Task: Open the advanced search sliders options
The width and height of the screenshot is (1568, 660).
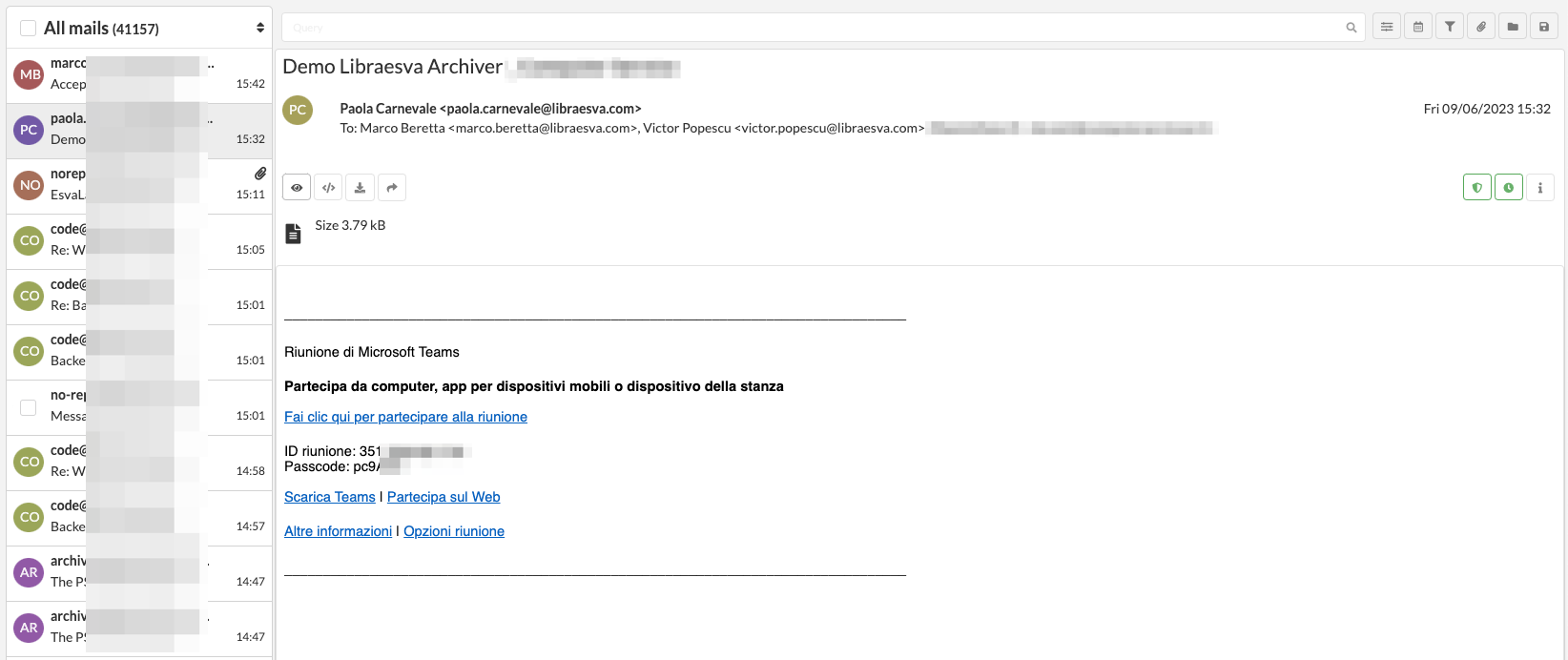Action: pos(1387,27)
